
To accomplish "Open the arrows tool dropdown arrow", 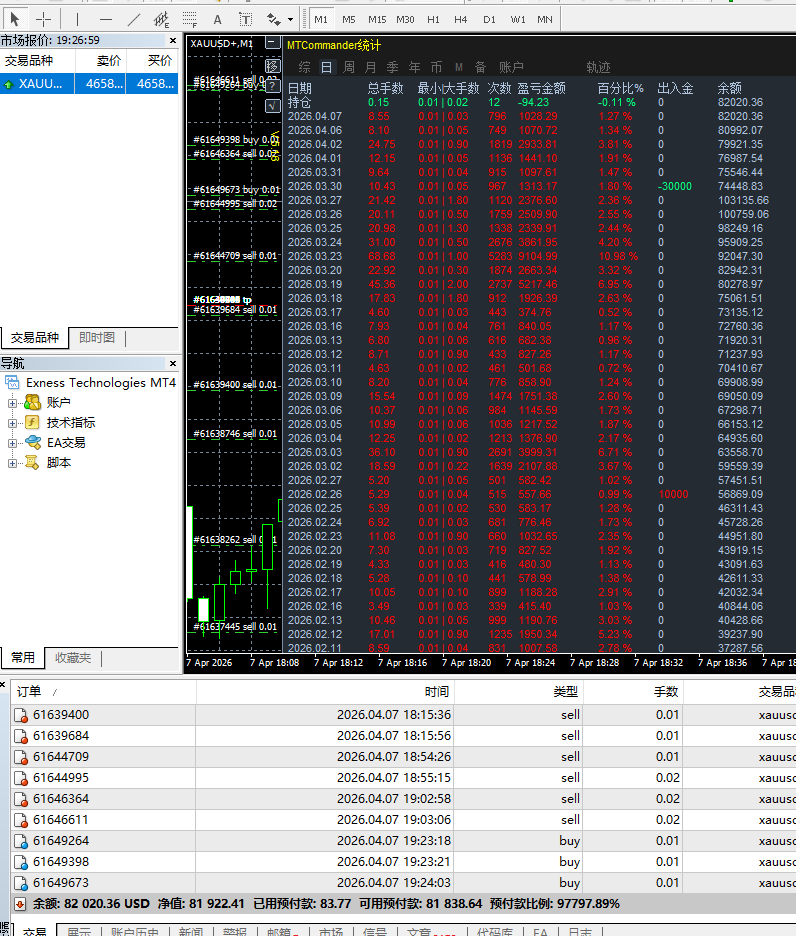I will tap(291, 19).
